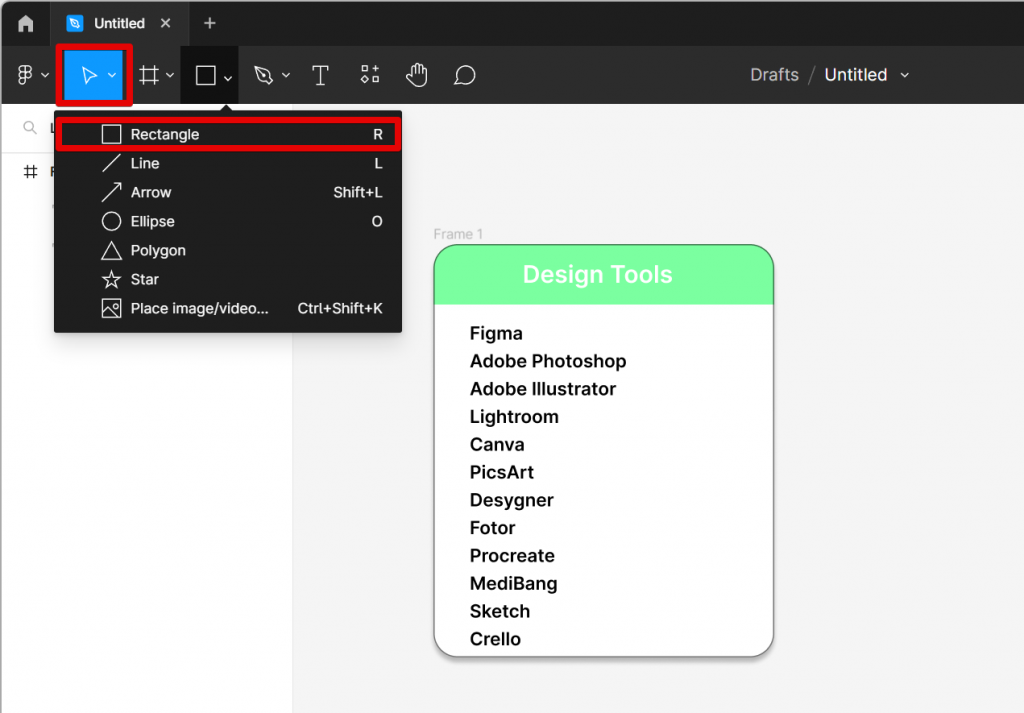1024x713 pixels.
Task: Select the Frame tool
Action: (x=148, y=74)
